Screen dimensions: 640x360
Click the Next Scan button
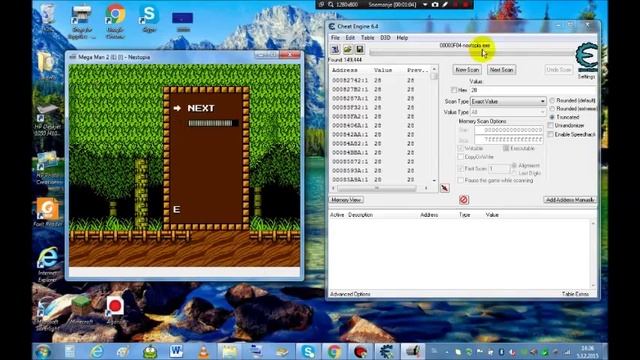tap(502, 70)
